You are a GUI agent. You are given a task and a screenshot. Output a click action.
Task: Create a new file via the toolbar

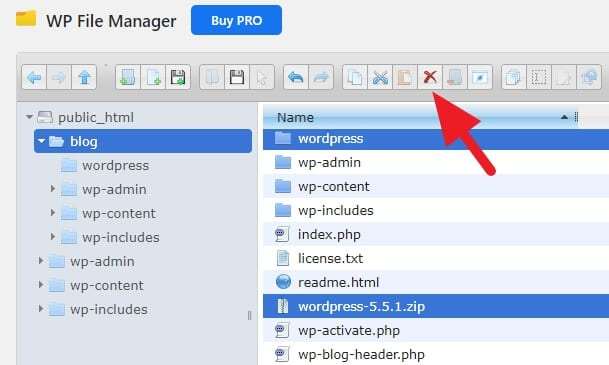click(x=153, y=77)
